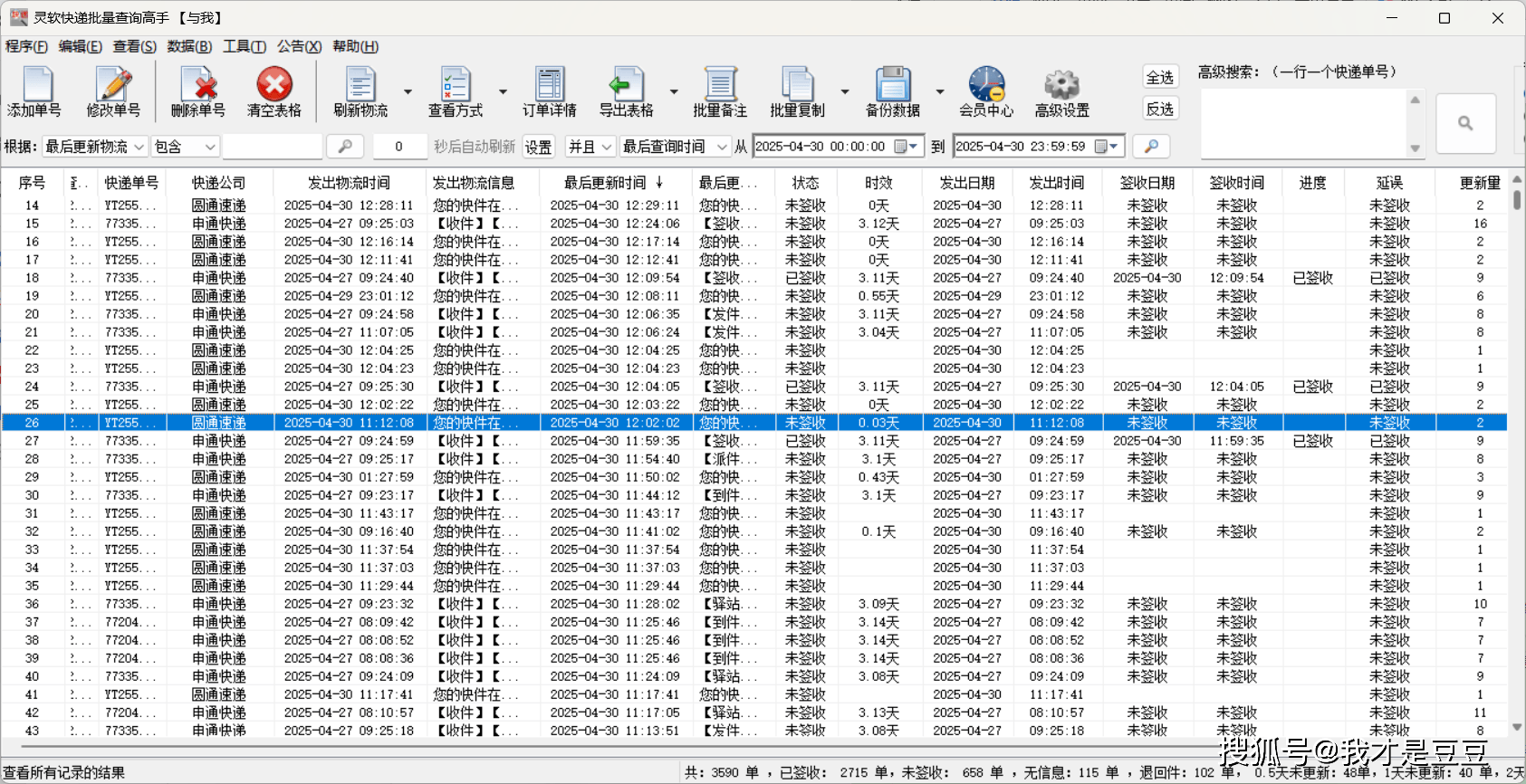1526x784 pixels.
Task: Open 最后查询时间 combo box
Action: (x=675, y=146)
